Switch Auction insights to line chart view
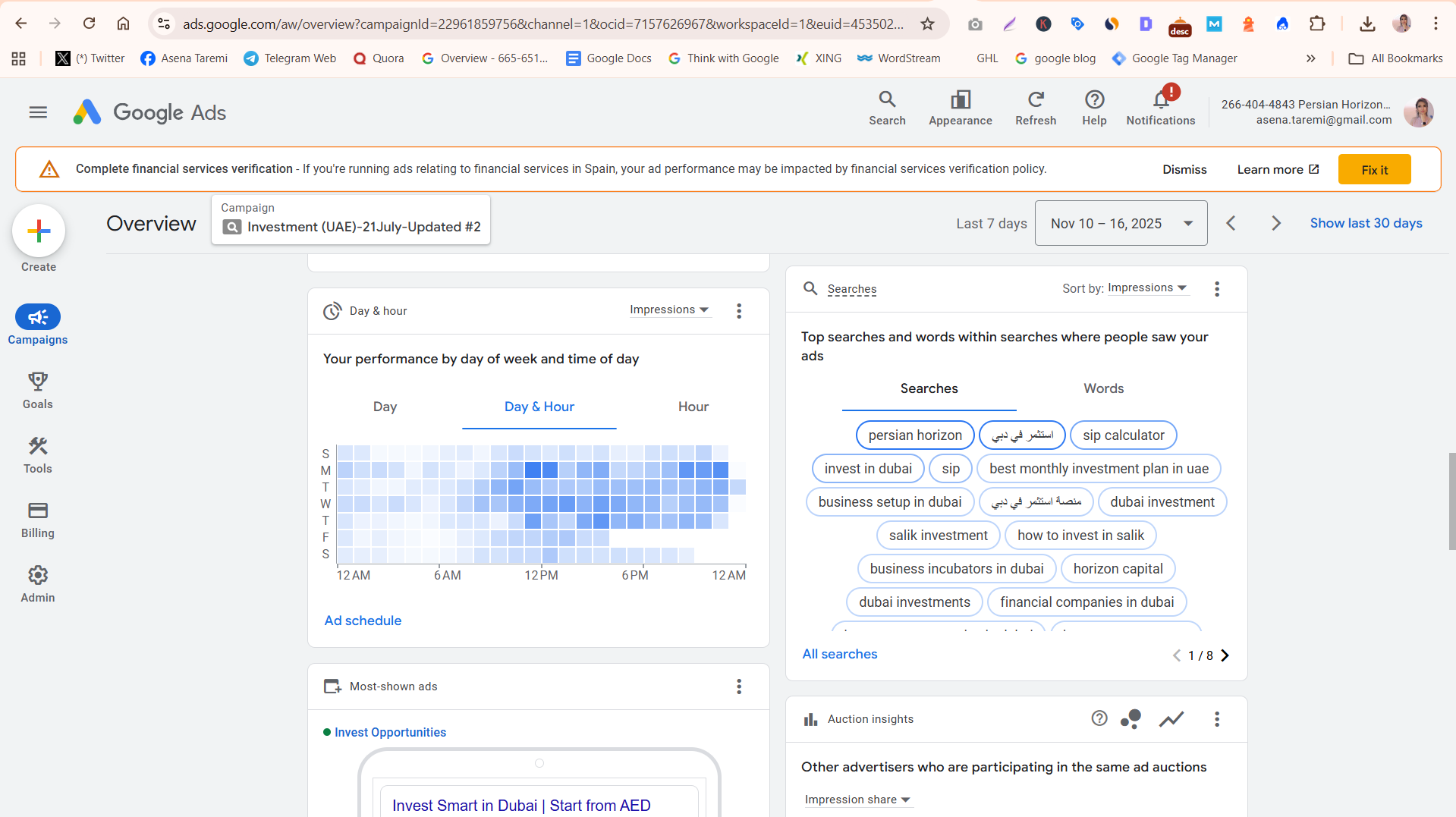Image resolution: width=1456 pixels, height=817 pixels. (x=1171, y=718)
